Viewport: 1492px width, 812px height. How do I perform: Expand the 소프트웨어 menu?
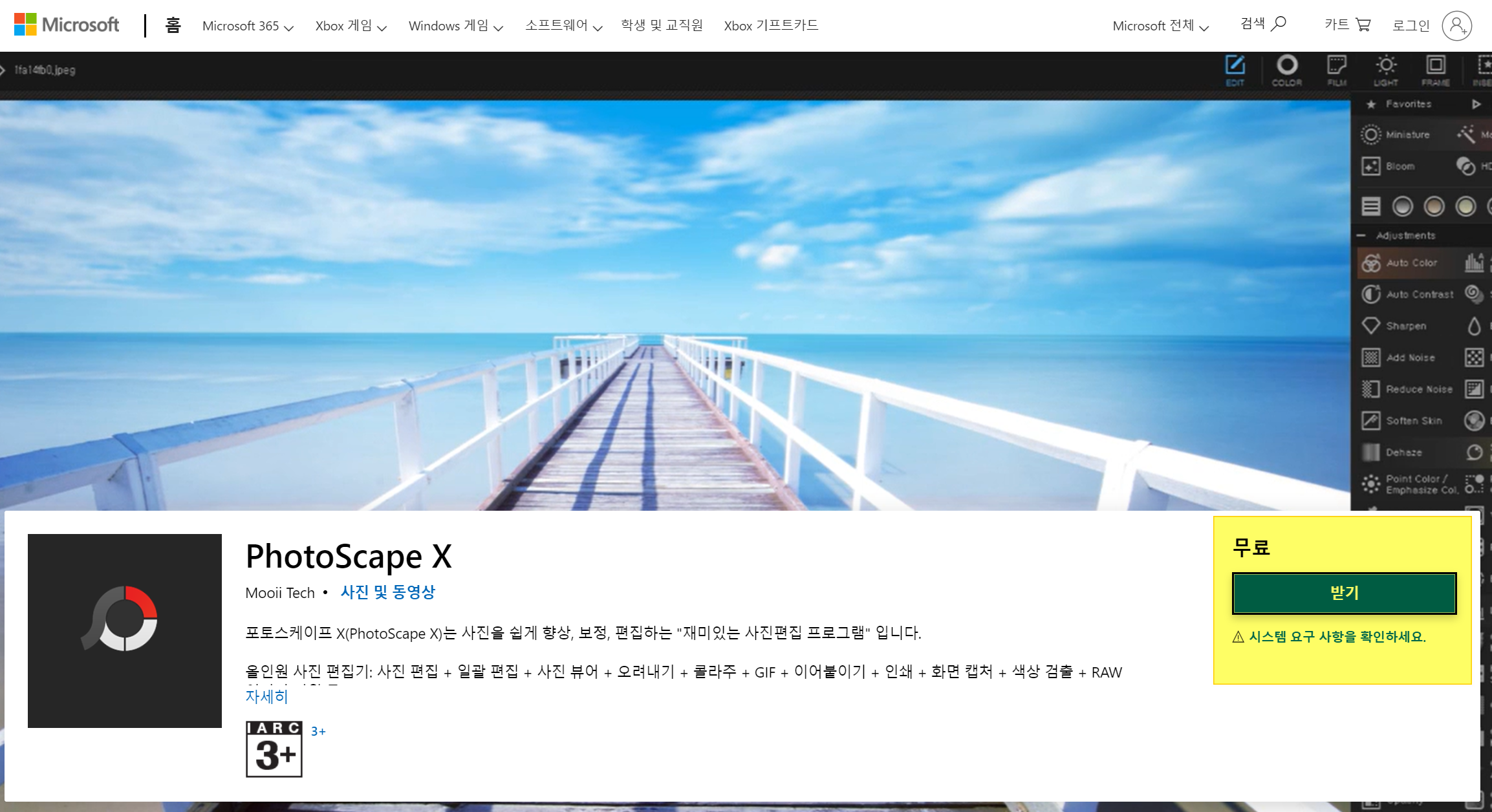563,26
